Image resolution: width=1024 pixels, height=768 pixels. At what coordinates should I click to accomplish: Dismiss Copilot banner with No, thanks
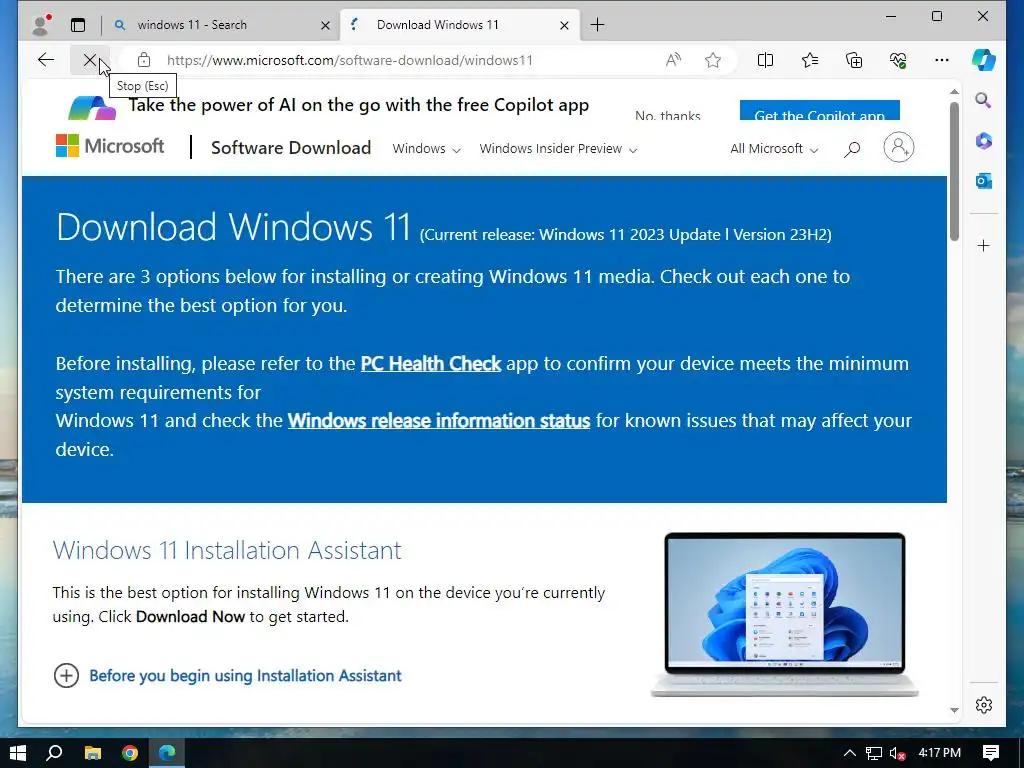pyautogui.click(x=667, y=115)
